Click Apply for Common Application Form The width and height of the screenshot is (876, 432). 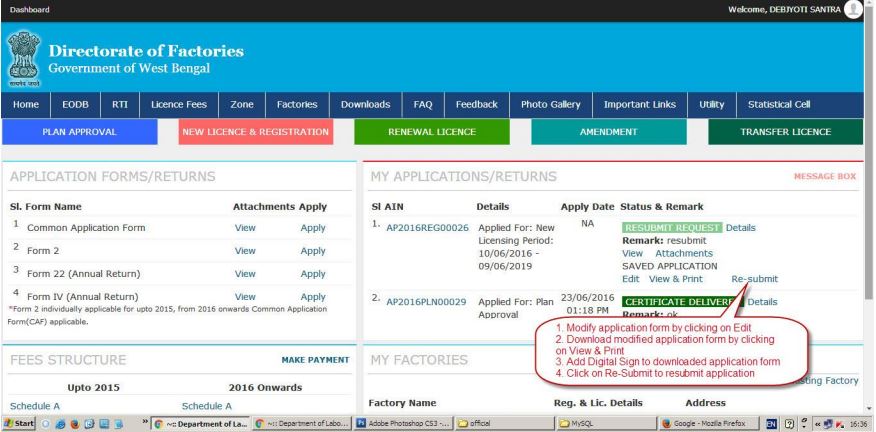click(x=313, y=228)
